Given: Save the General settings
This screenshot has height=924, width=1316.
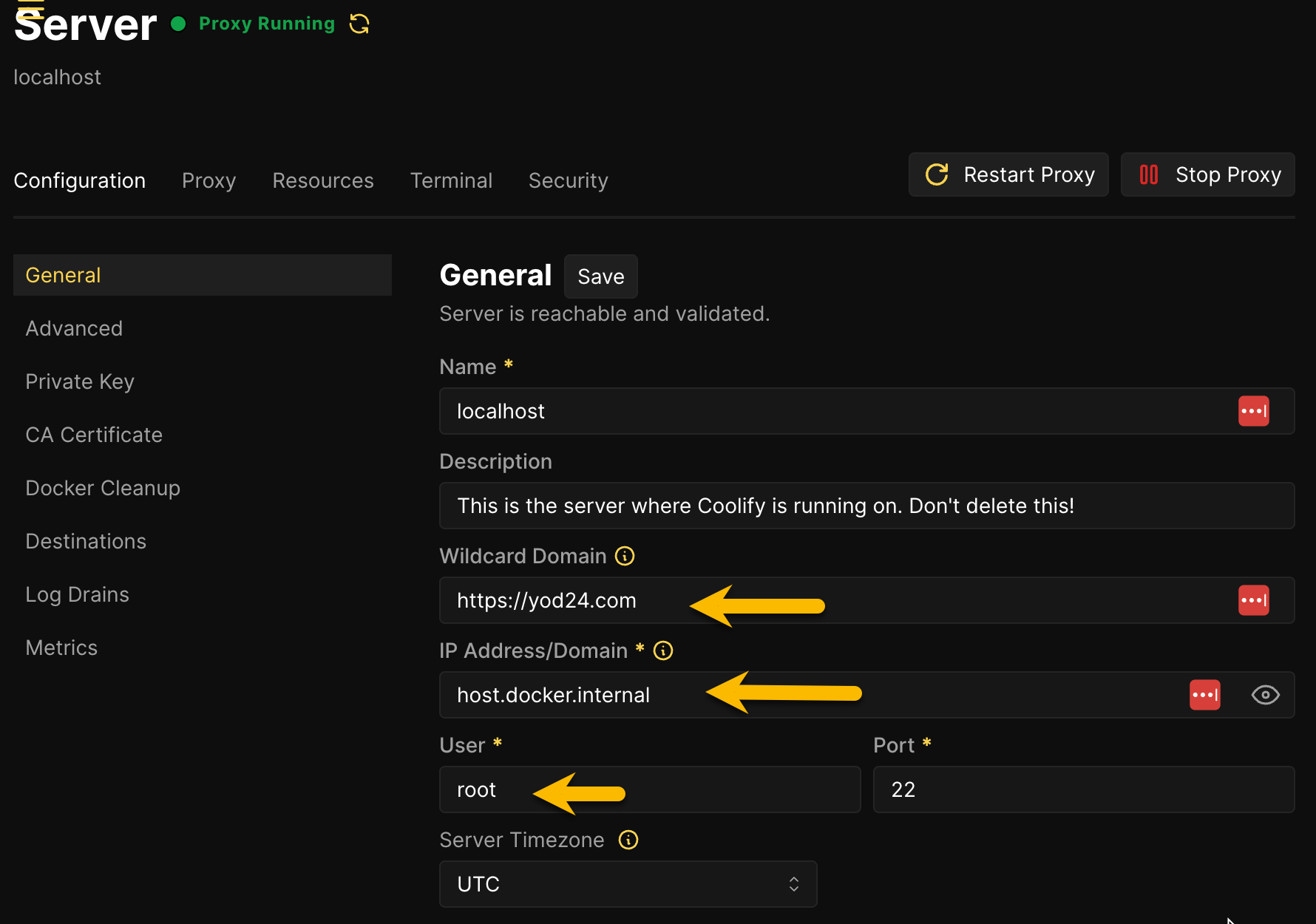Looking at the screenshot, I should pos(600,276).
